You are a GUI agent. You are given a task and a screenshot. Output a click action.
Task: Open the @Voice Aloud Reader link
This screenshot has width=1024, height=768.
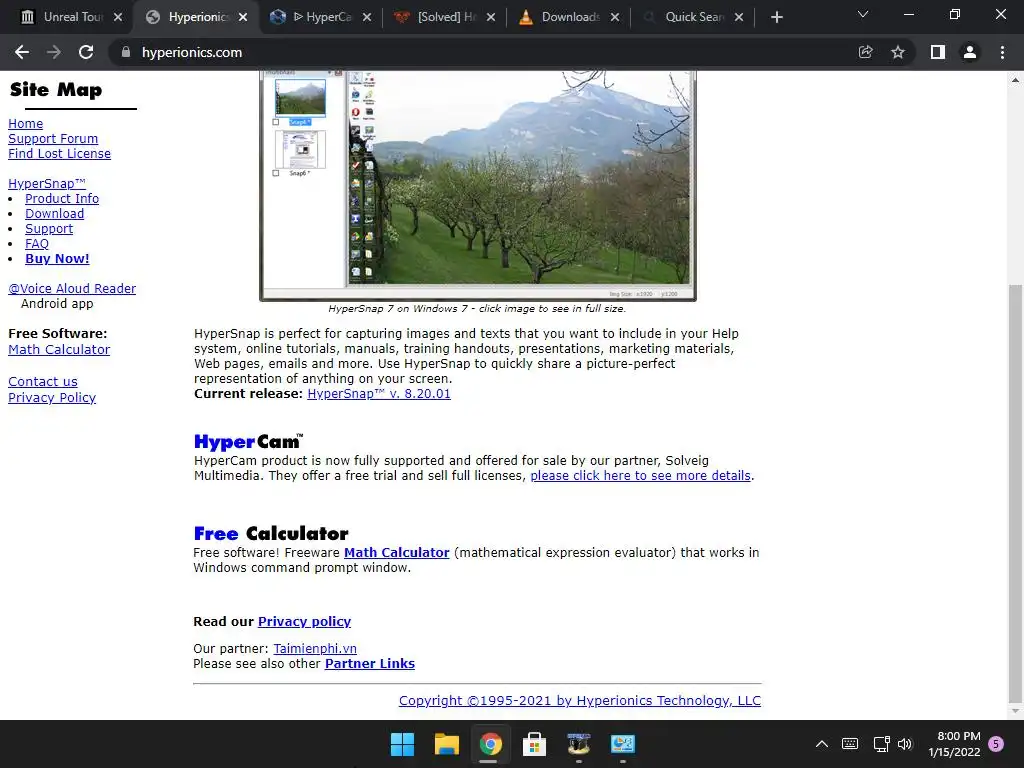pos(72,289)
